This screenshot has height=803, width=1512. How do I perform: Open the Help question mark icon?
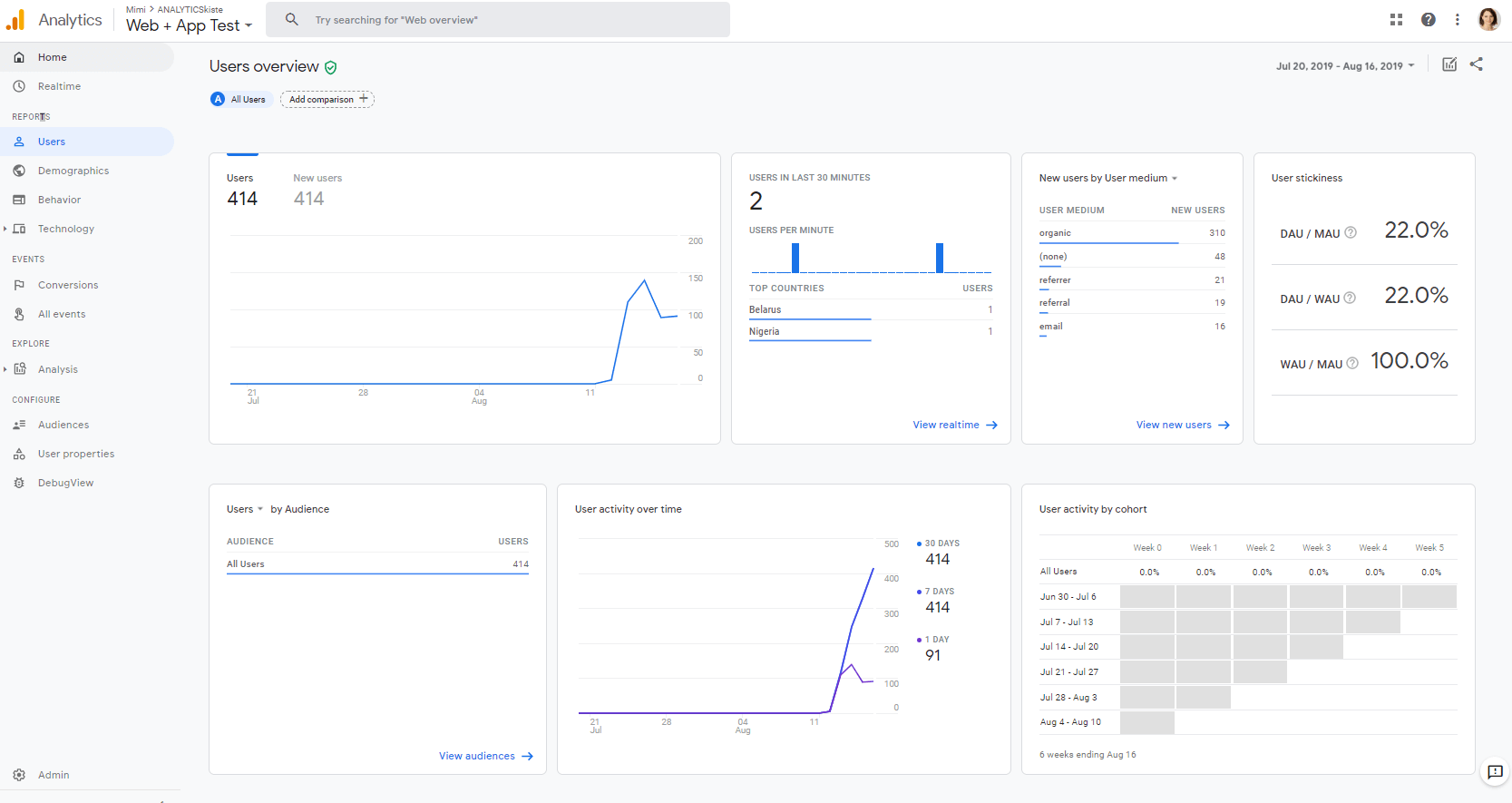(x=1428, y=20)
